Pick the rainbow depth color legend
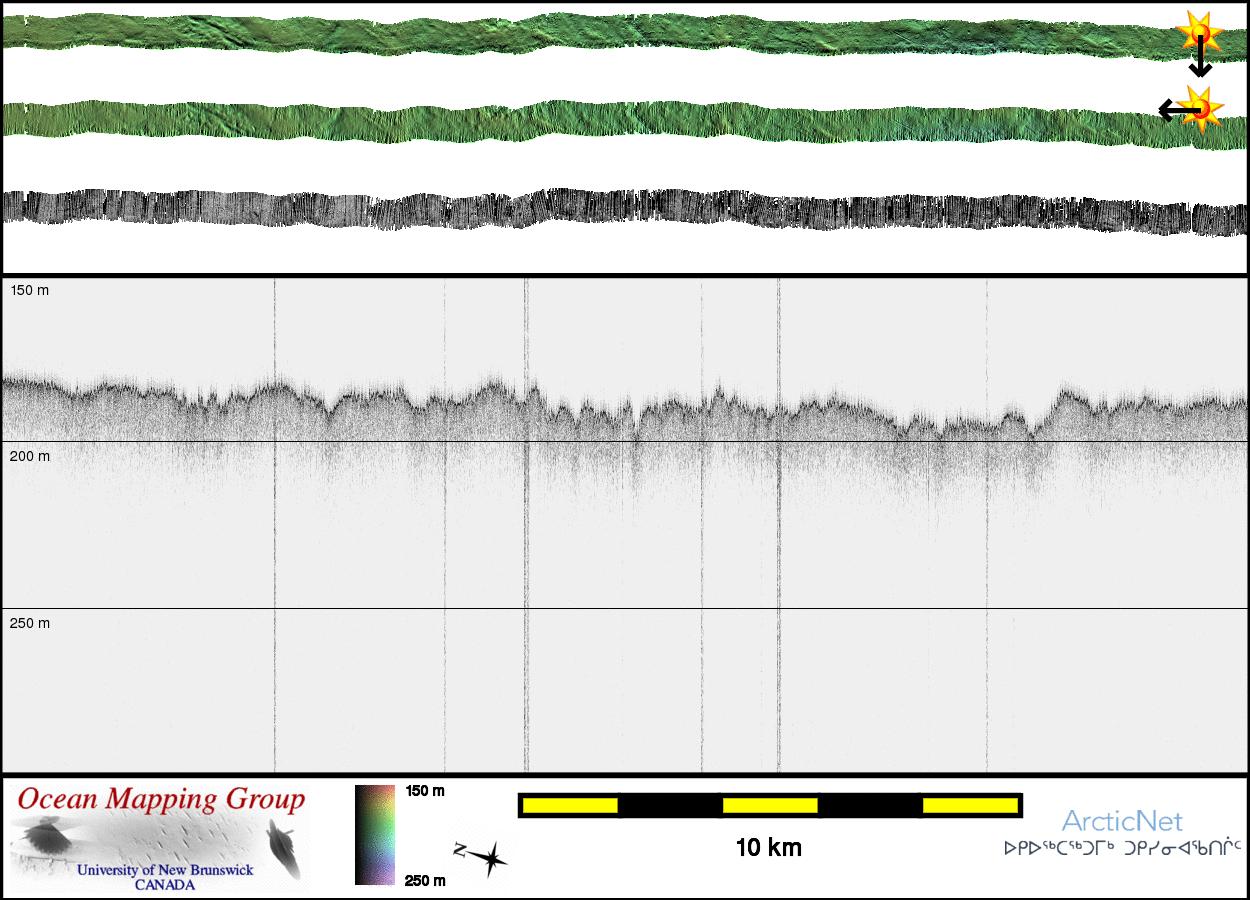 tap(375, 835)
